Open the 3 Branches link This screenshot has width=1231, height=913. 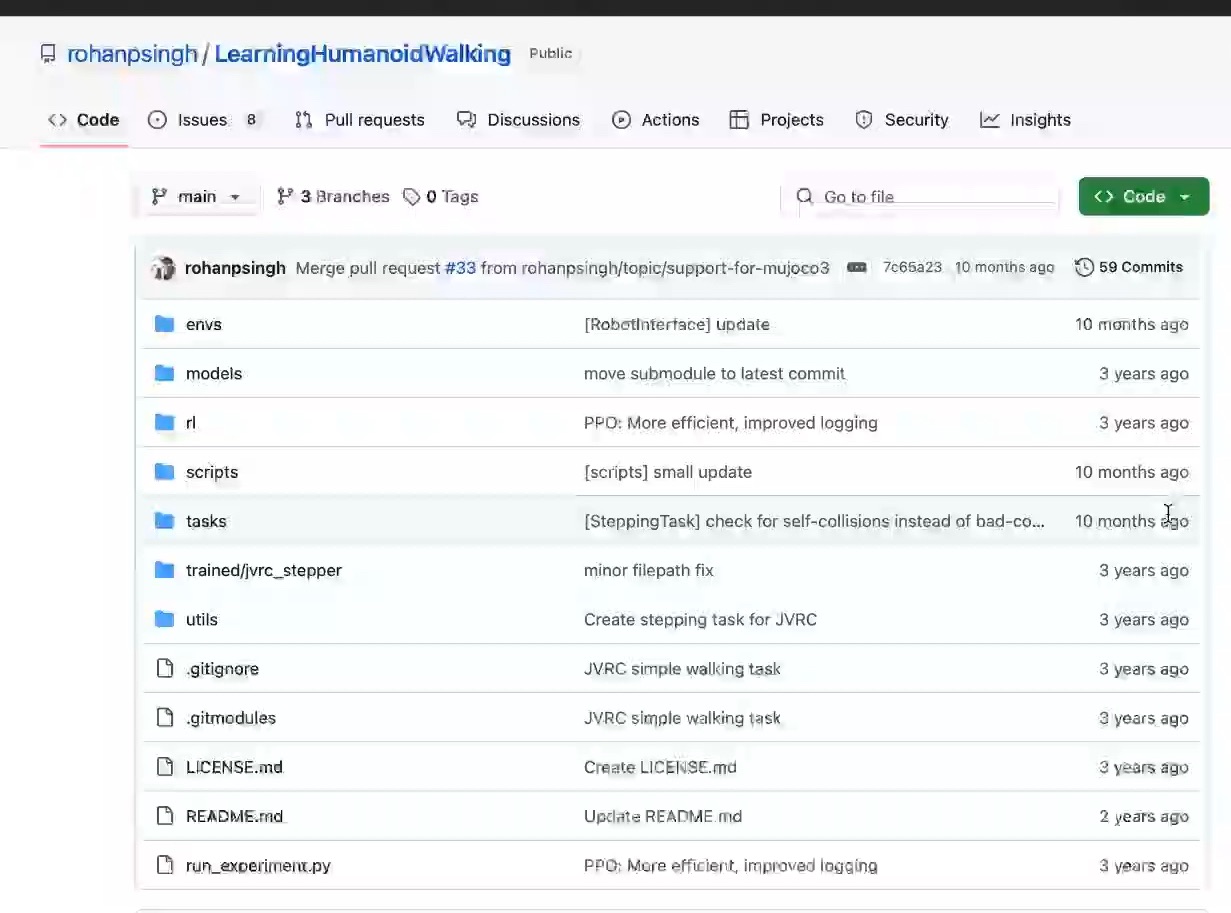[333, 197]
